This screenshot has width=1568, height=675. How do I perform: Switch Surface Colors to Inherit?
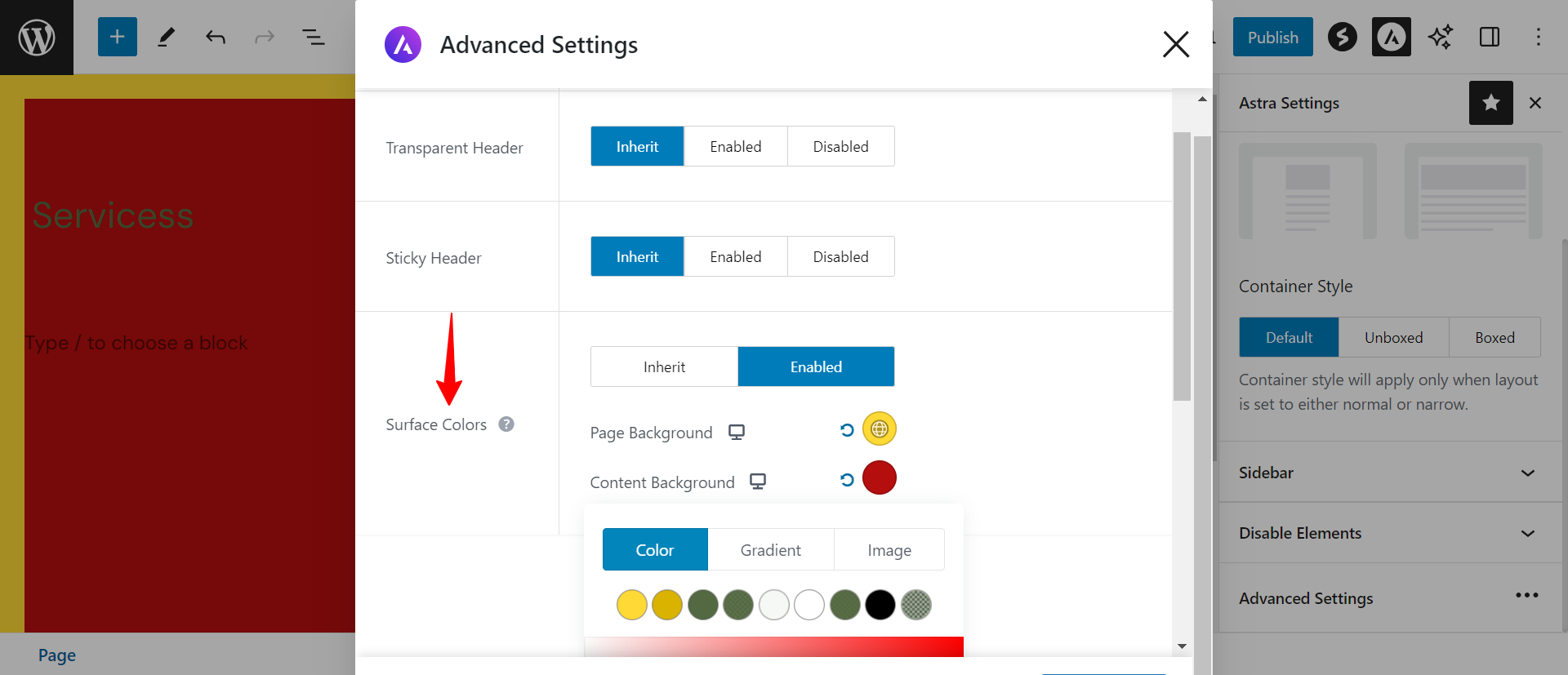[x=664, y=367]
